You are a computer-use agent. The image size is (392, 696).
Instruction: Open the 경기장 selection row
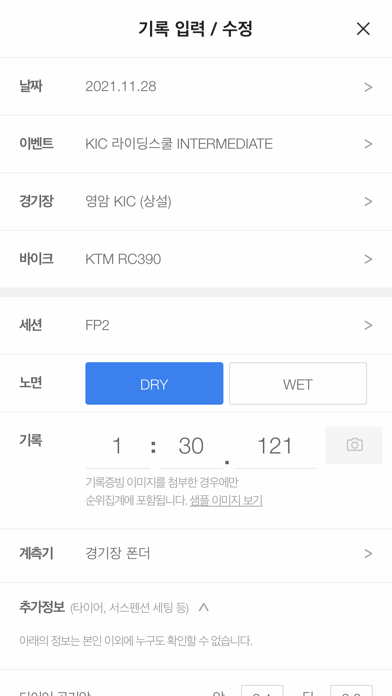(196, 202)
